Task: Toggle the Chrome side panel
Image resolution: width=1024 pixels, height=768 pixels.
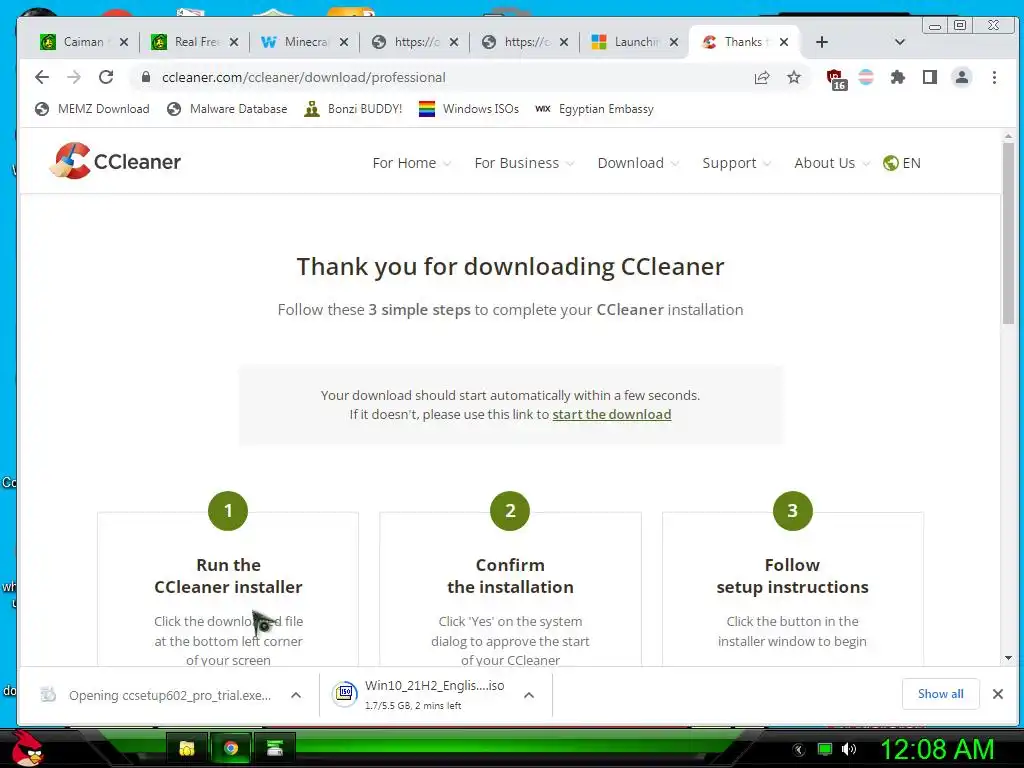Action: tap(930, 77)
